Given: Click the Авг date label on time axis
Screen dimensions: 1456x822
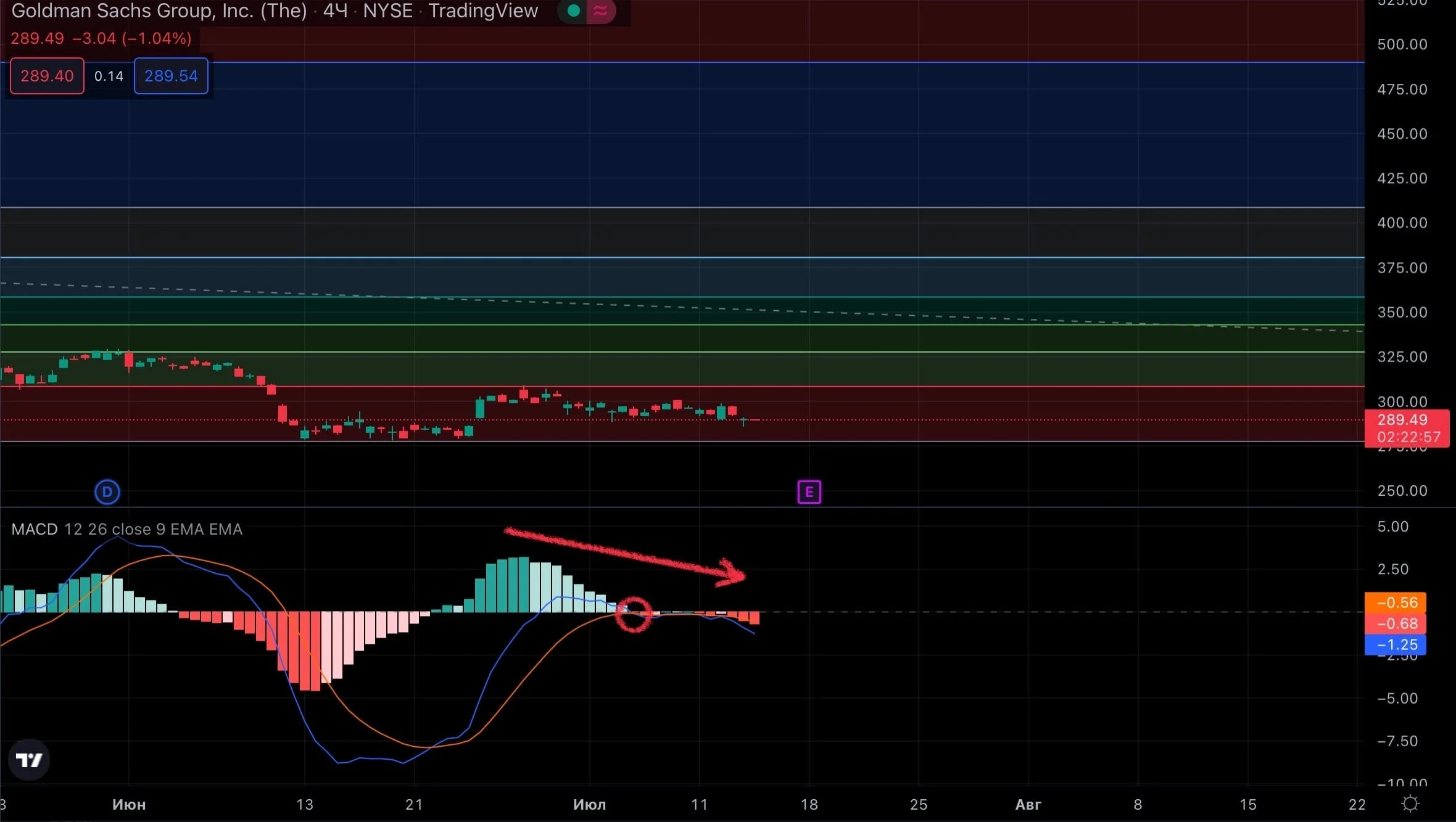Looking at the screenshot, I should pyautogui.click(x=1028, y=804).
